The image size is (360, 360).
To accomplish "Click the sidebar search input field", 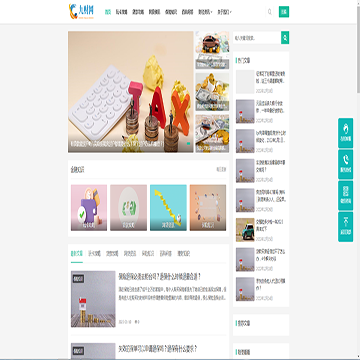I will 257,38.
